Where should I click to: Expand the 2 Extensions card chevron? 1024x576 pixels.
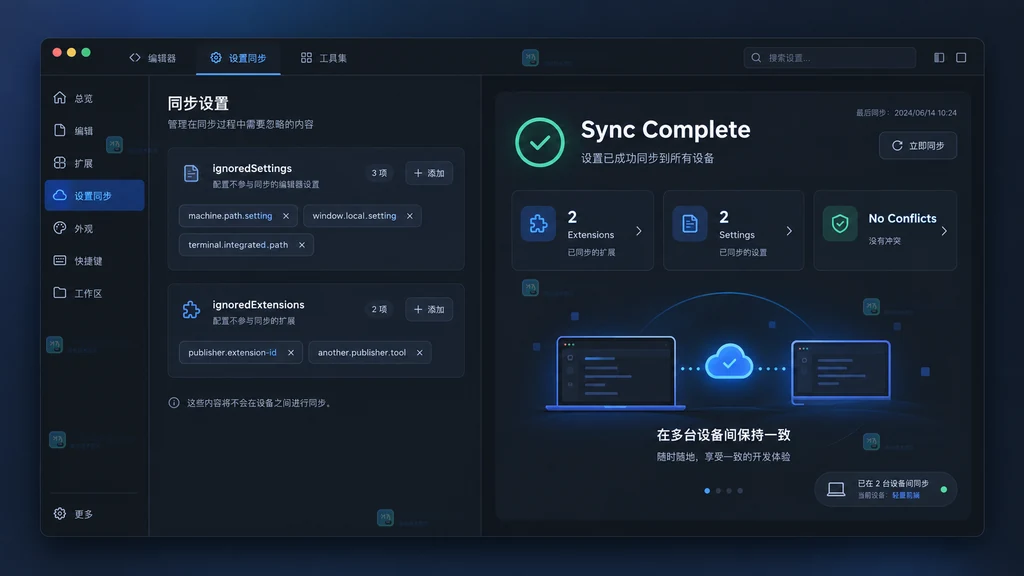(x=639, y=231)
